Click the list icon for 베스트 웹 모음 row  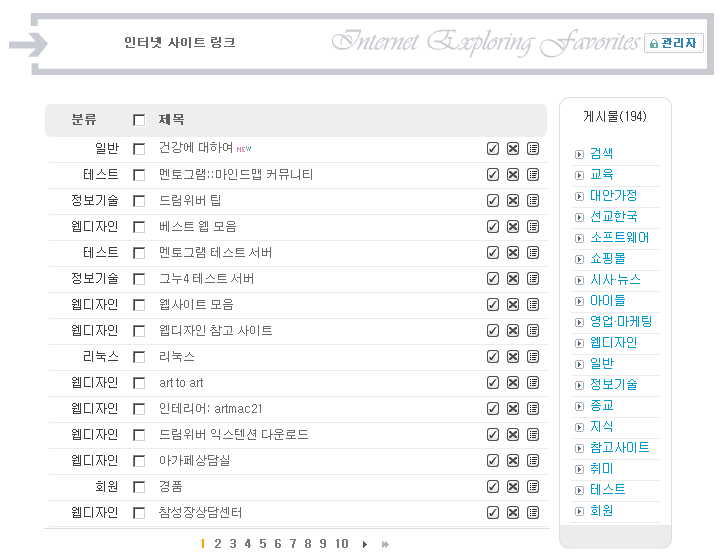click(x=532, y=226)
